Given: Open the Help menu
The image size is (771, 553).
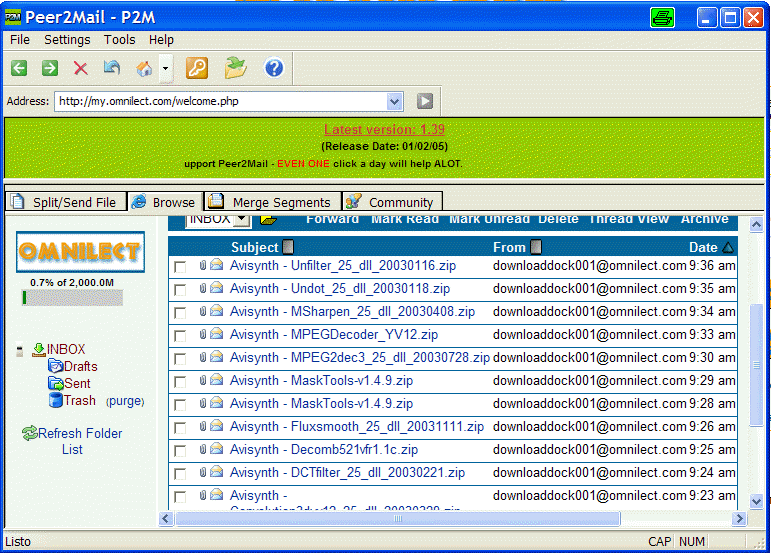Looking at the screenshot, I should [161, 40].
